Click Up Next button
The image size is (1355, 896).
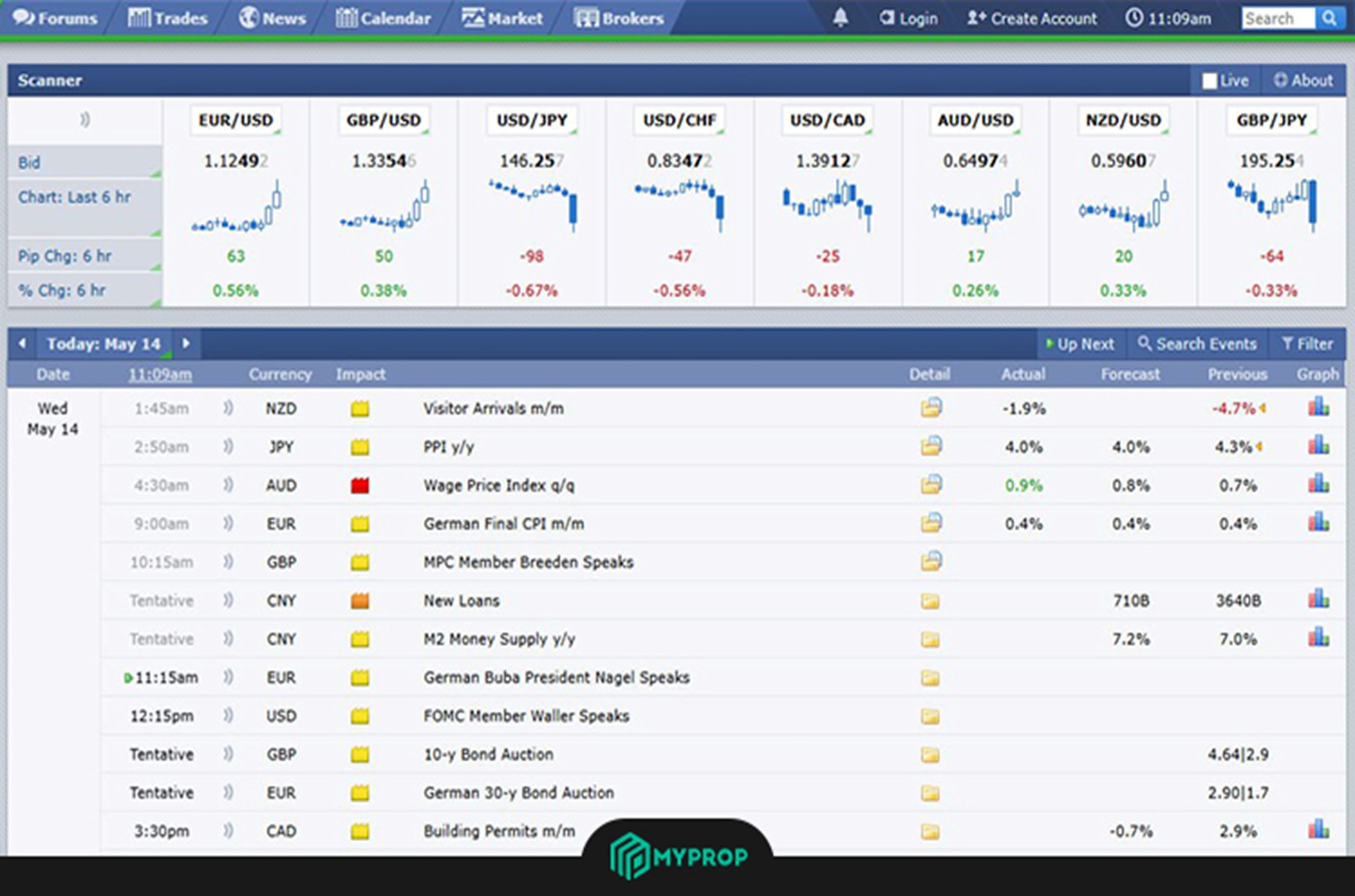(1080, 344)
